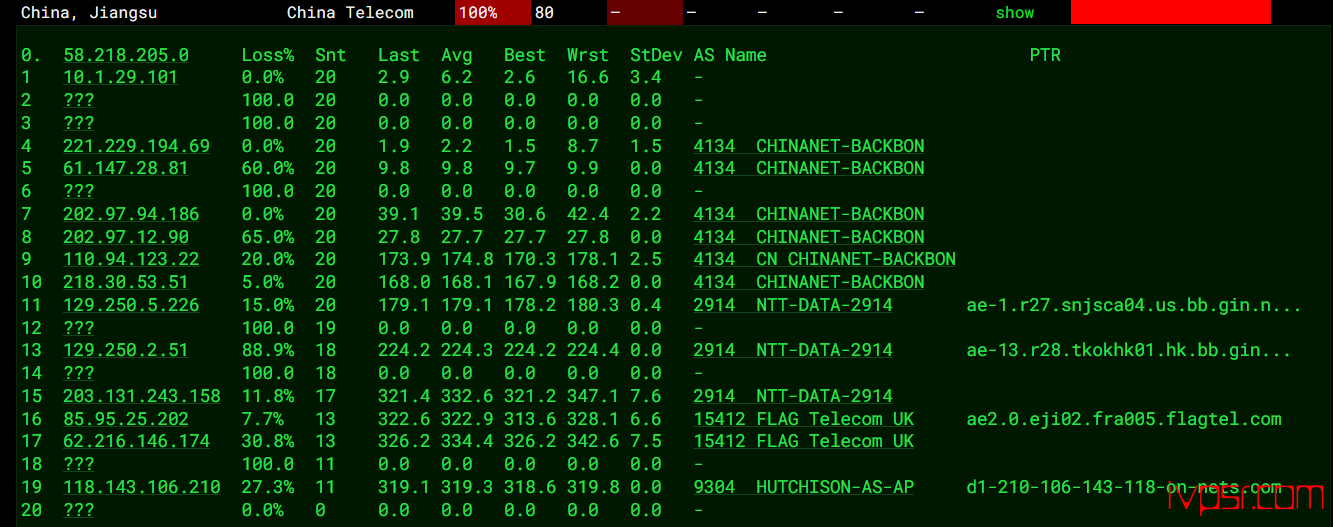Select the 347.1 worst value on hop 15
The image size is (1333, 527).
pos(588,396)
